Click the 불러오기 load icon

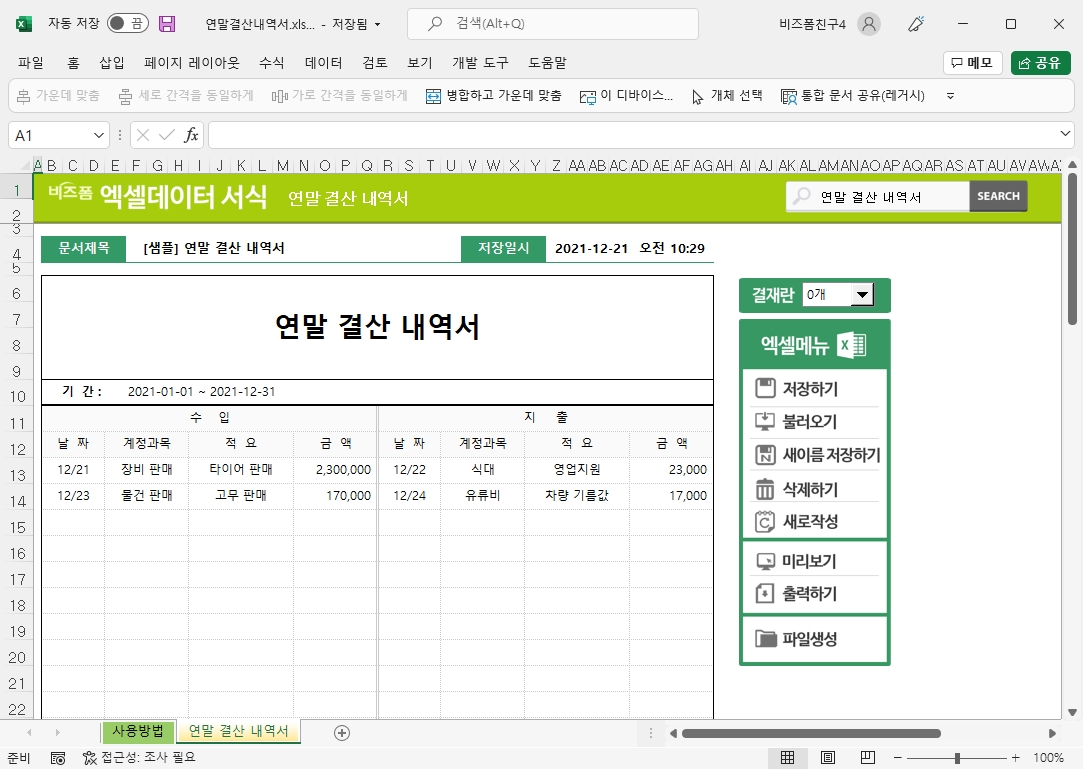pyautogui.click(x=765, y=422)
